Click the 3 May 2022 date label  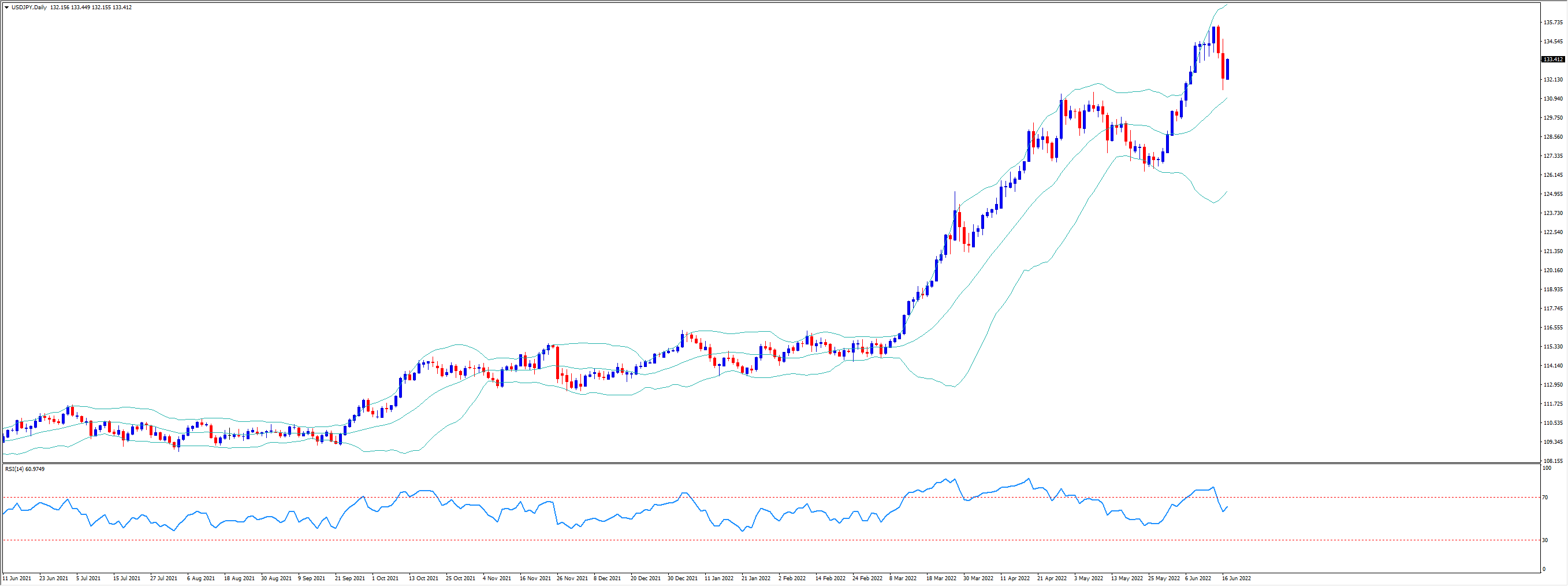click(x=1088, y=578)
